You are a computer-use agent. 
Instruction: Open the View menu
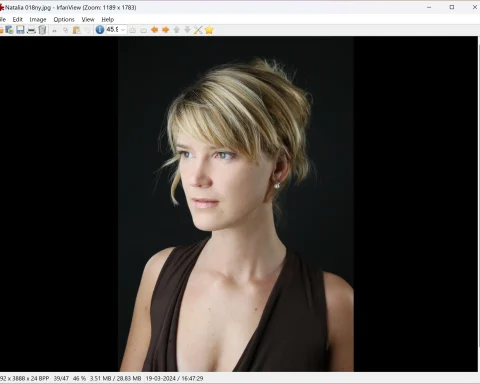click(88, 19)
